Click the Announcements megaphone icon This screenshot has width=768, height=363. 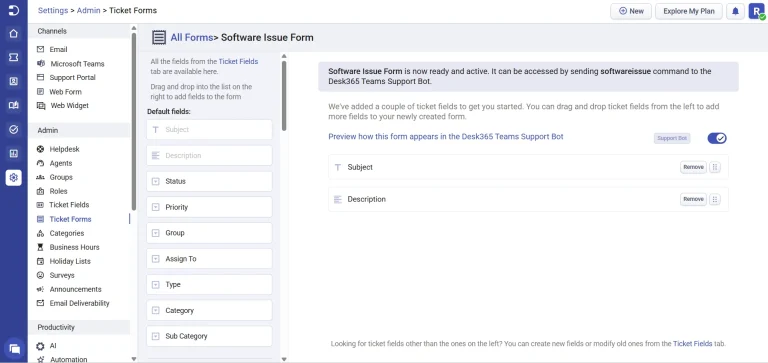pyautogui.click(x=40, y=290)
